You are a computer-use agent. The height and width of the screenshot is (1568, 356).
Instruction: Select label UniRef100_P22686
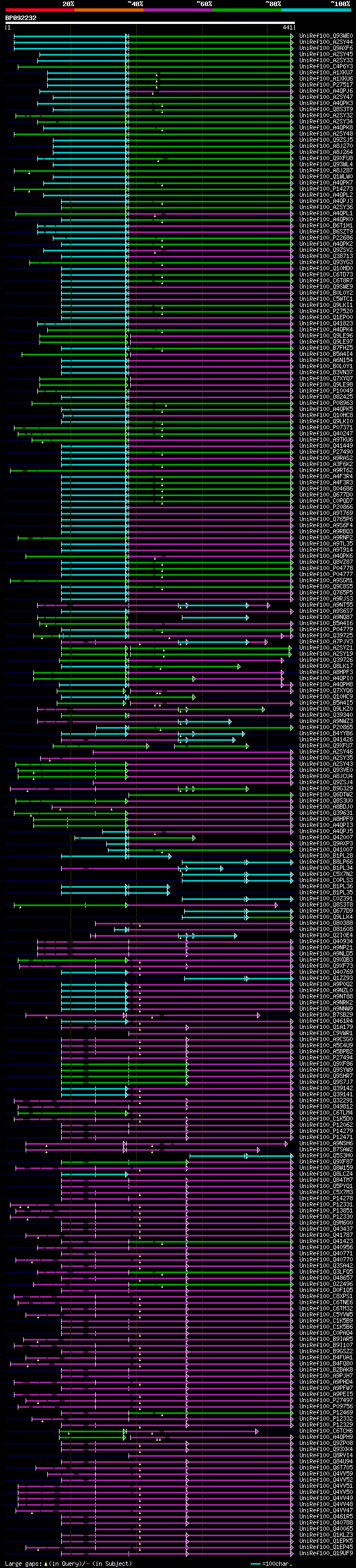325,238
